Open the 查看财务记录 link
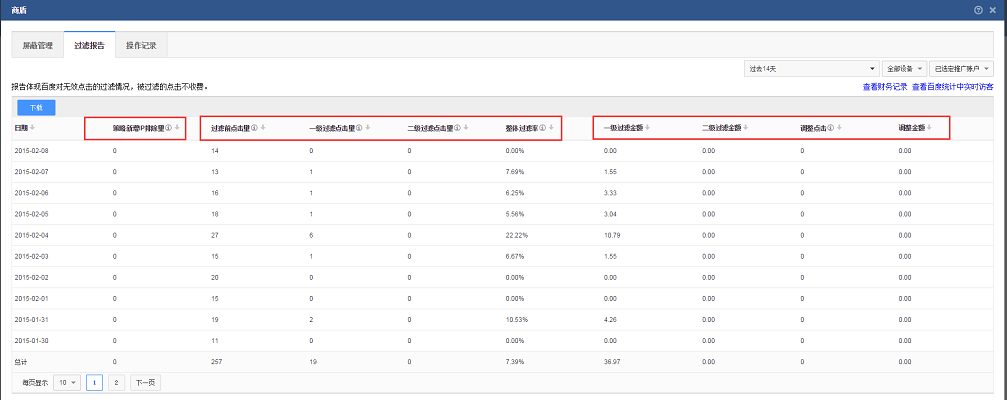The image size is (1007, 400). point(884,87)
